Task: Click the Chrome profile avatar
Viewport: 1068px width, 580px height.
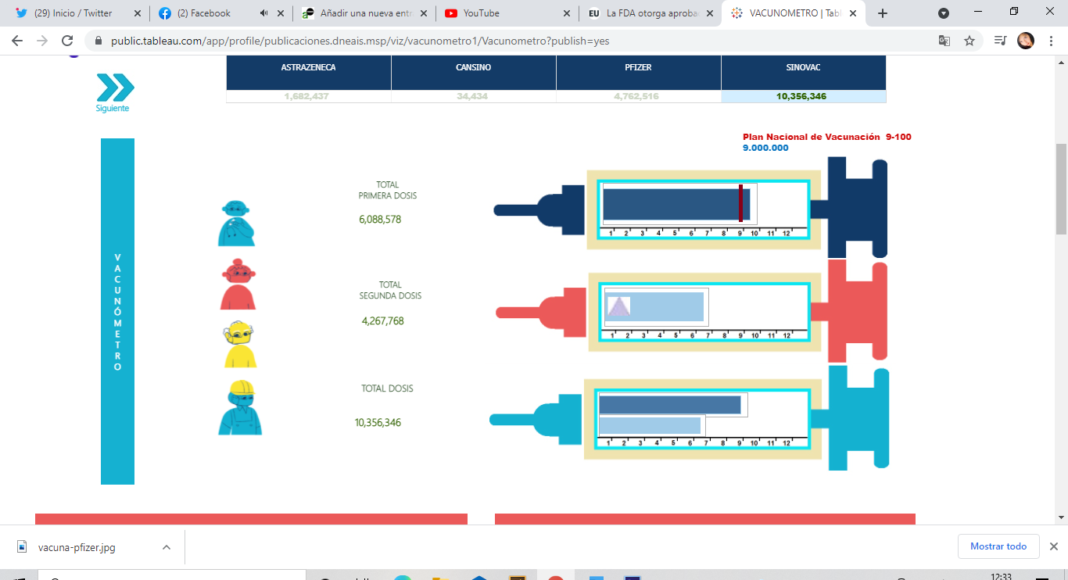Action: coord(1025,41)
